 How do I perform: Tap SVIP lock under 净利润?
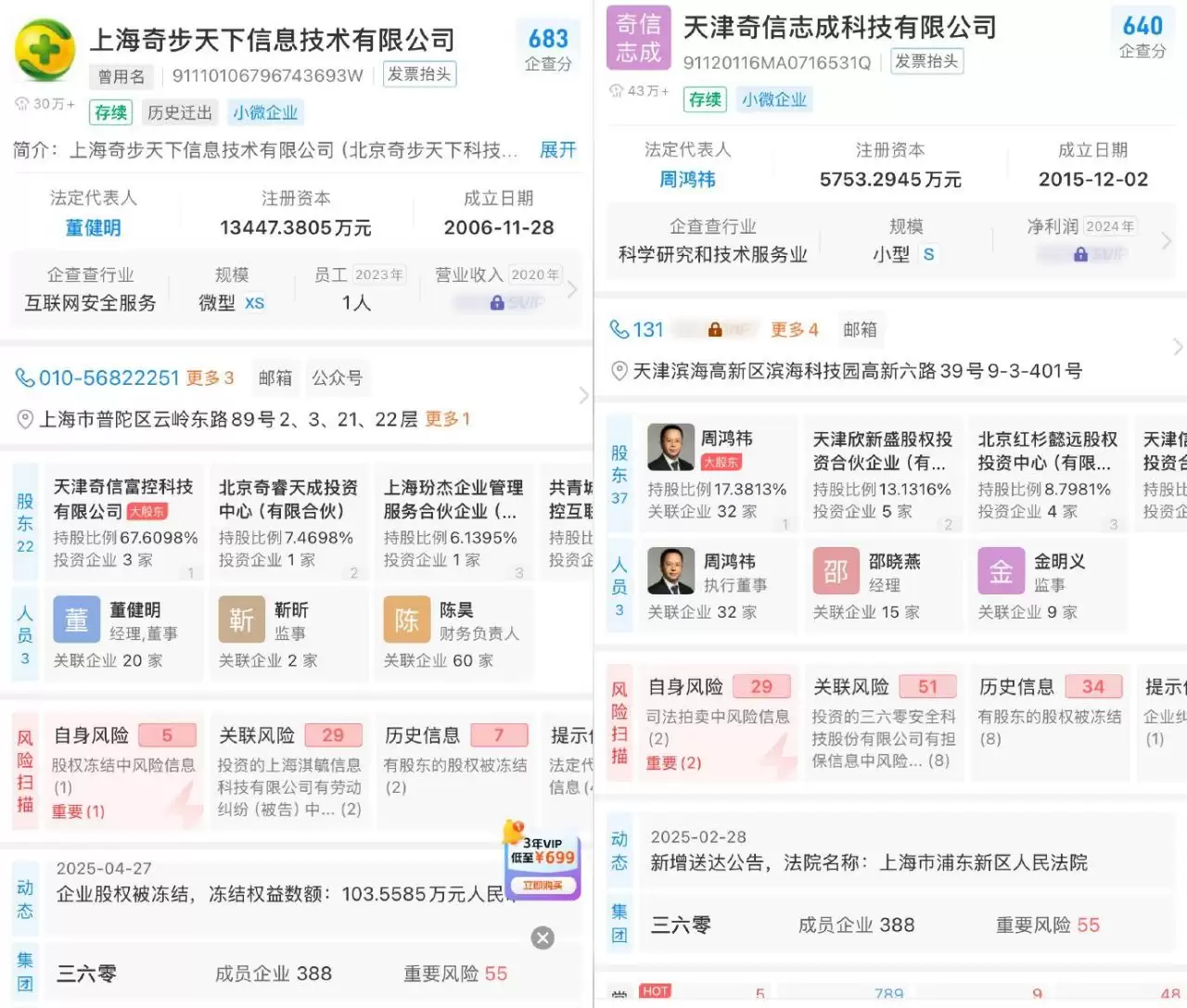click(1080, 253)
